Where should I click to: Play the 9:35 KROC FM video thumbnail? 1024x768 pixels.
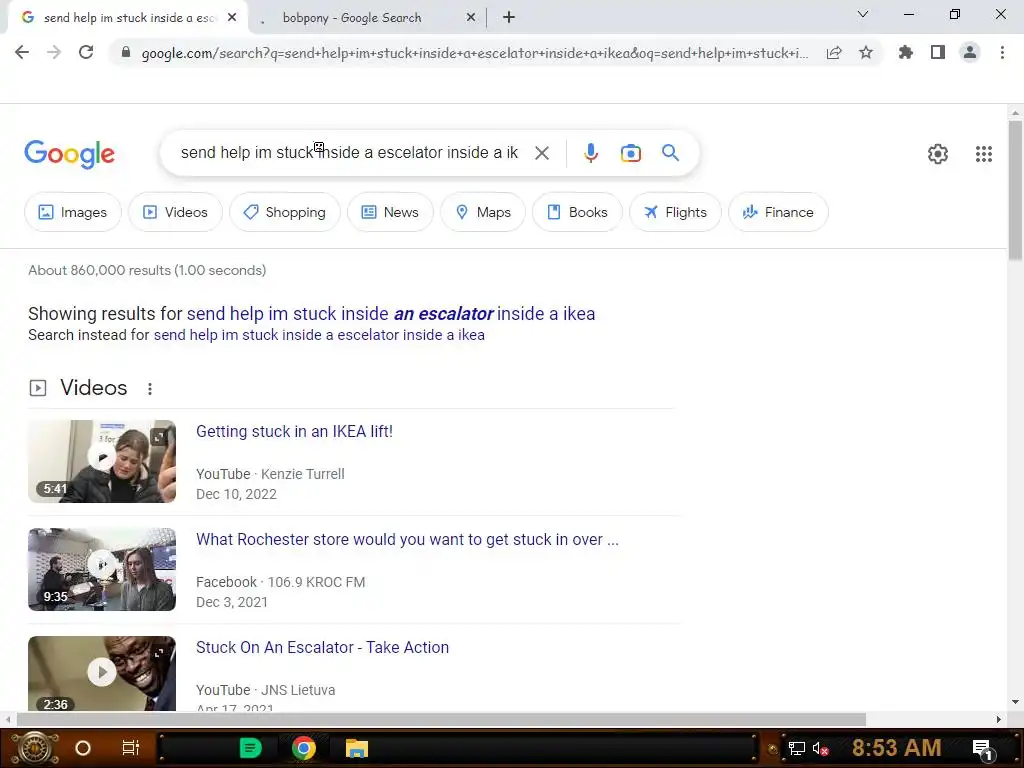102,569
